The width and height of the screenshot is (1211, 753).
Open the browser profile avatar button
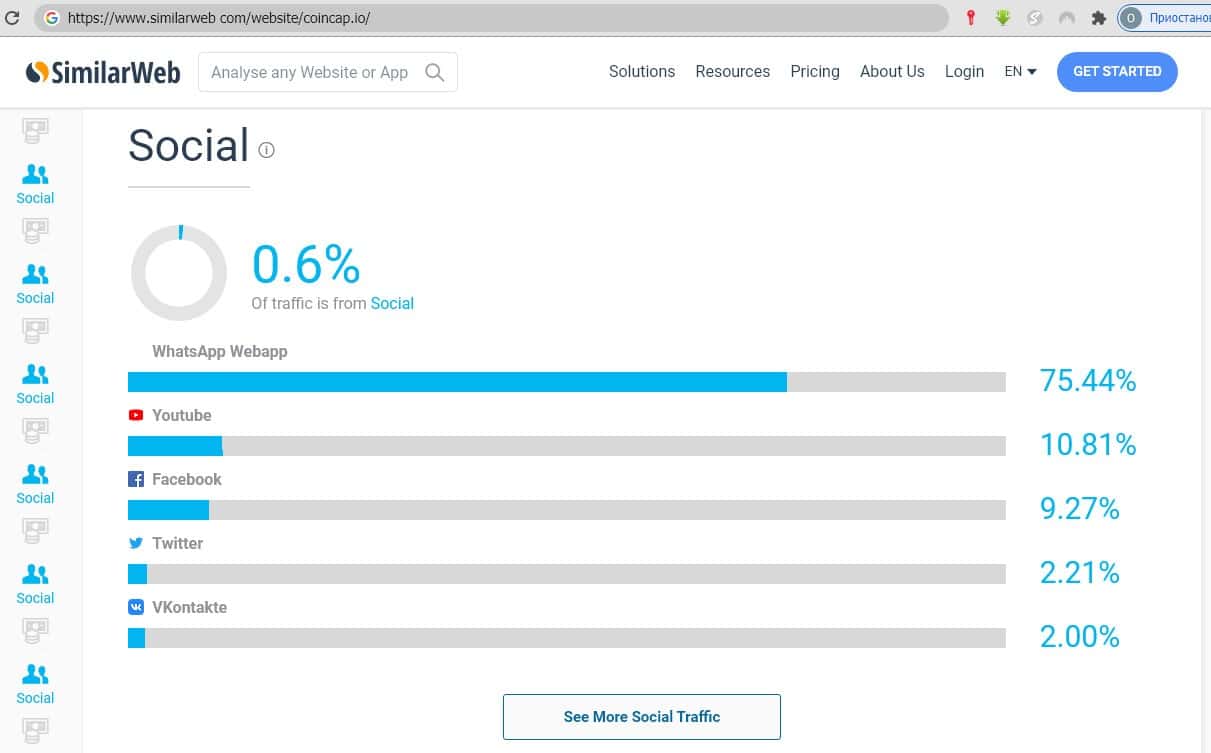(1131, 18)
